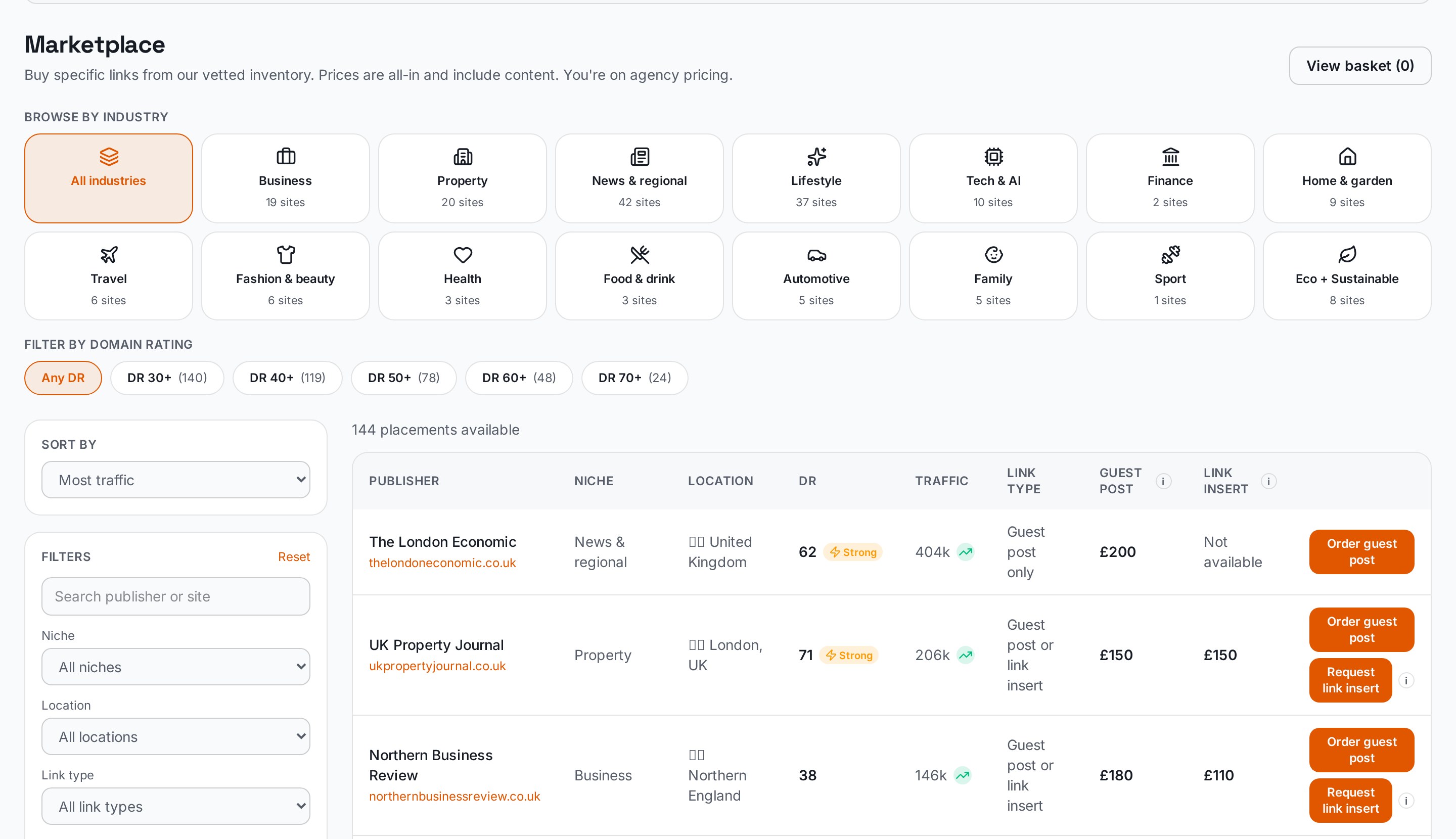Click the Health heart icon
Screen dimensions: 1456x839
(462, 254)
